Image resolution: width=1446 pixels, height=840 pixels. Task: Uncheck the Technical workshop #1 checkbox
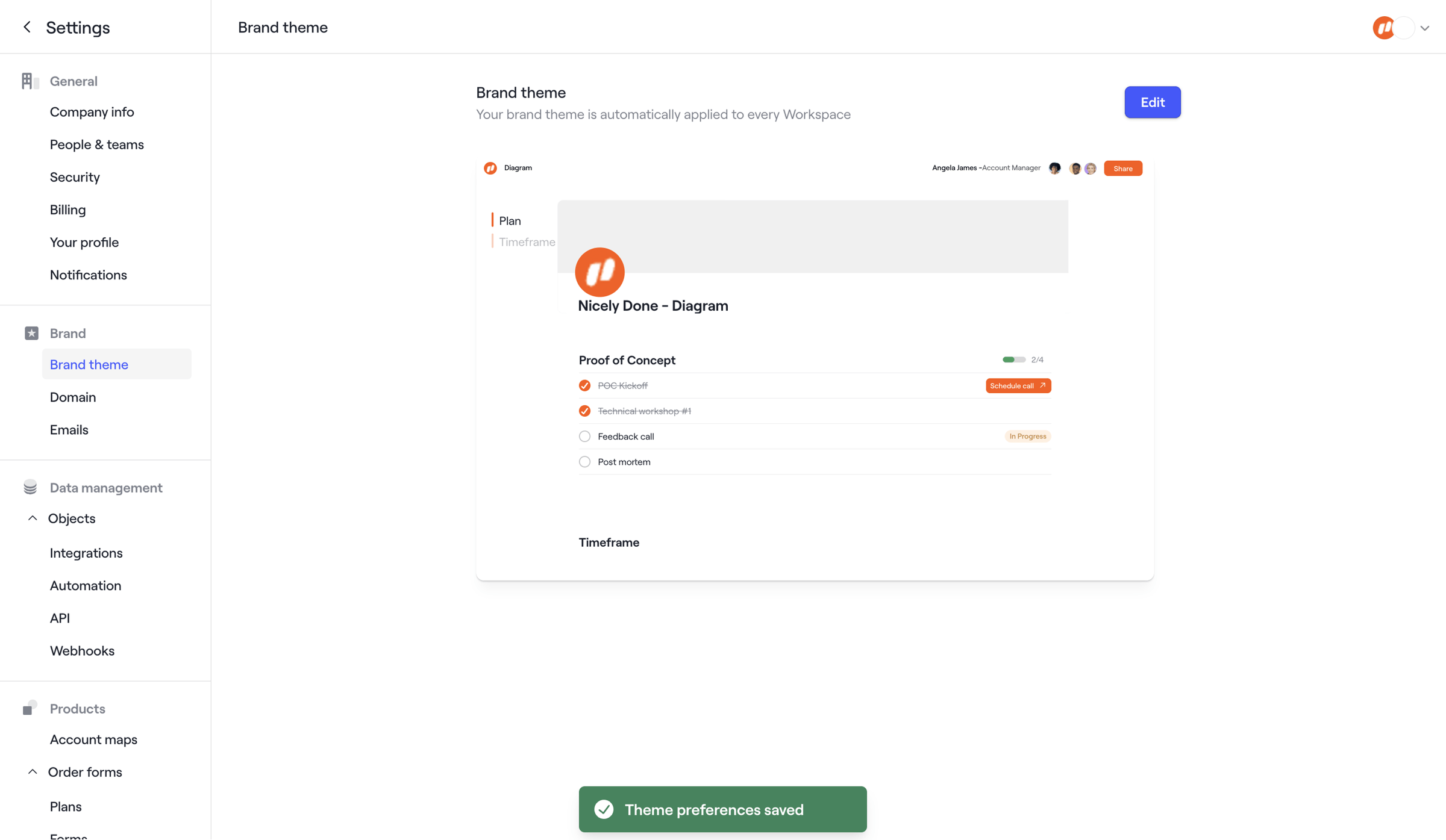(x=584, y=411)
